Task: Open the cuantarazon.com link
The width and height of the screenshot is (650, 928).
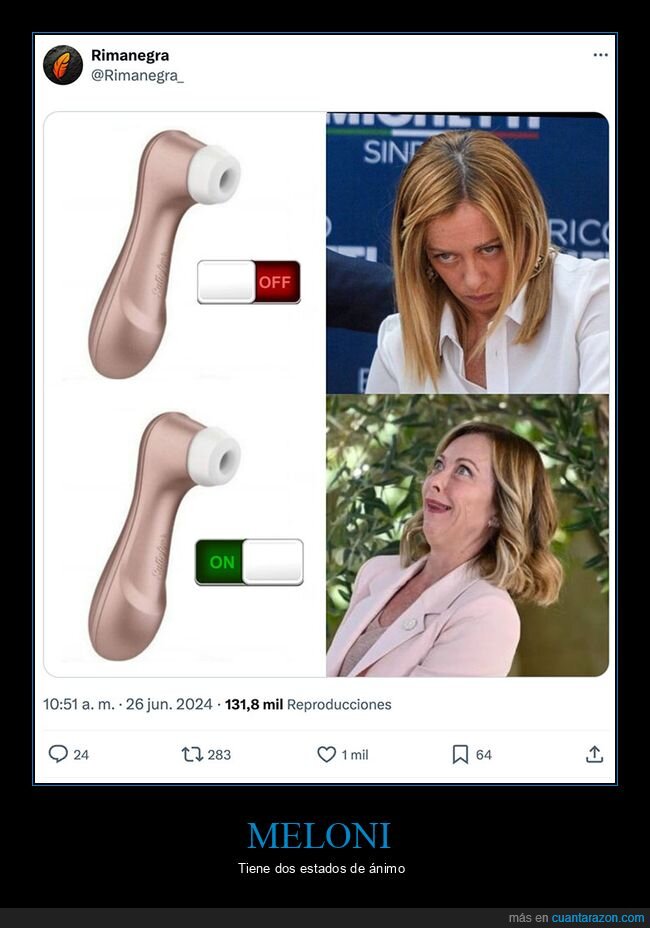Action: point(597,917)
